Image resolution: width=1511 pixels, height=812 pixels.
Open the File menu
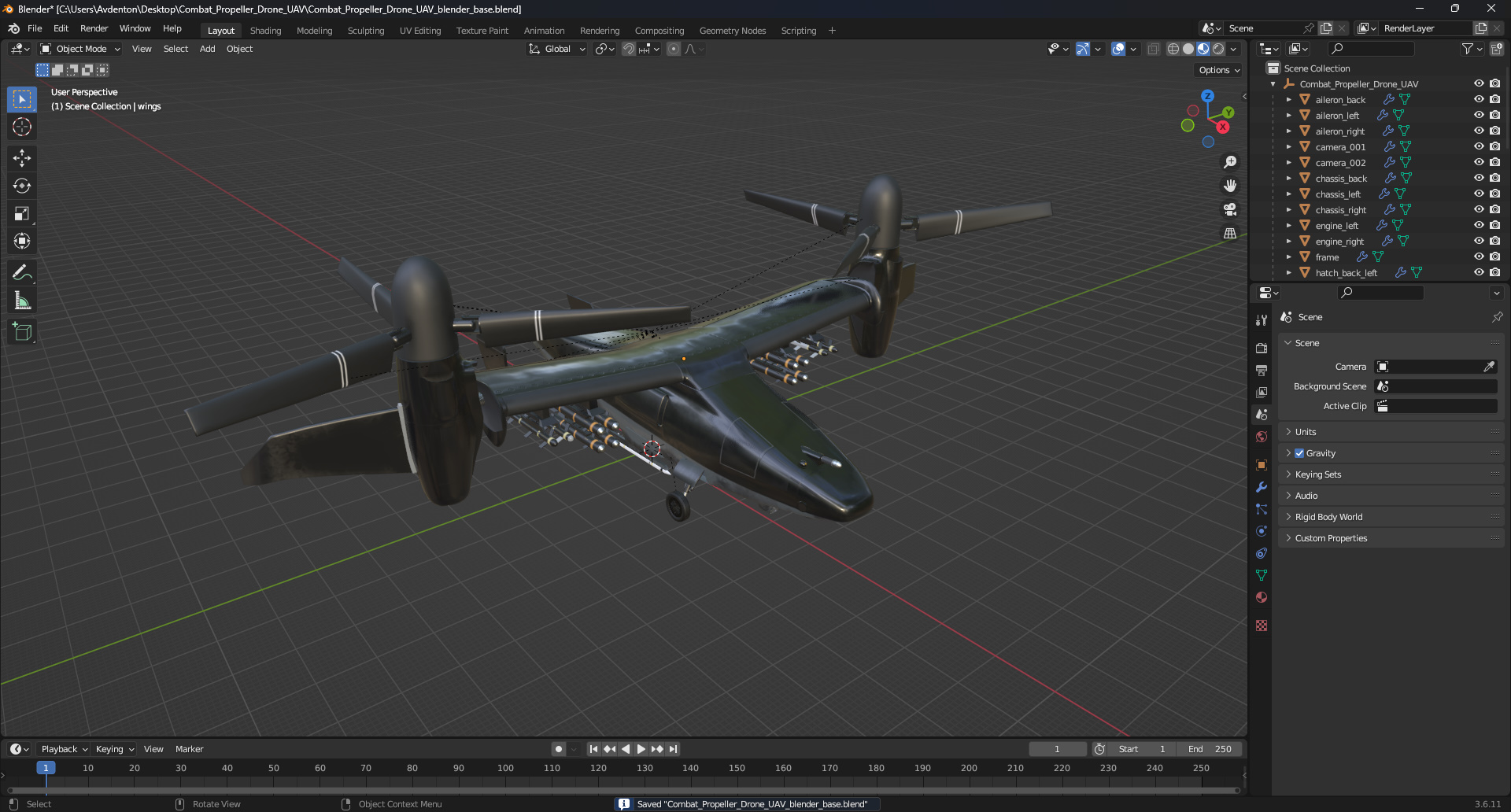point(35,28)
